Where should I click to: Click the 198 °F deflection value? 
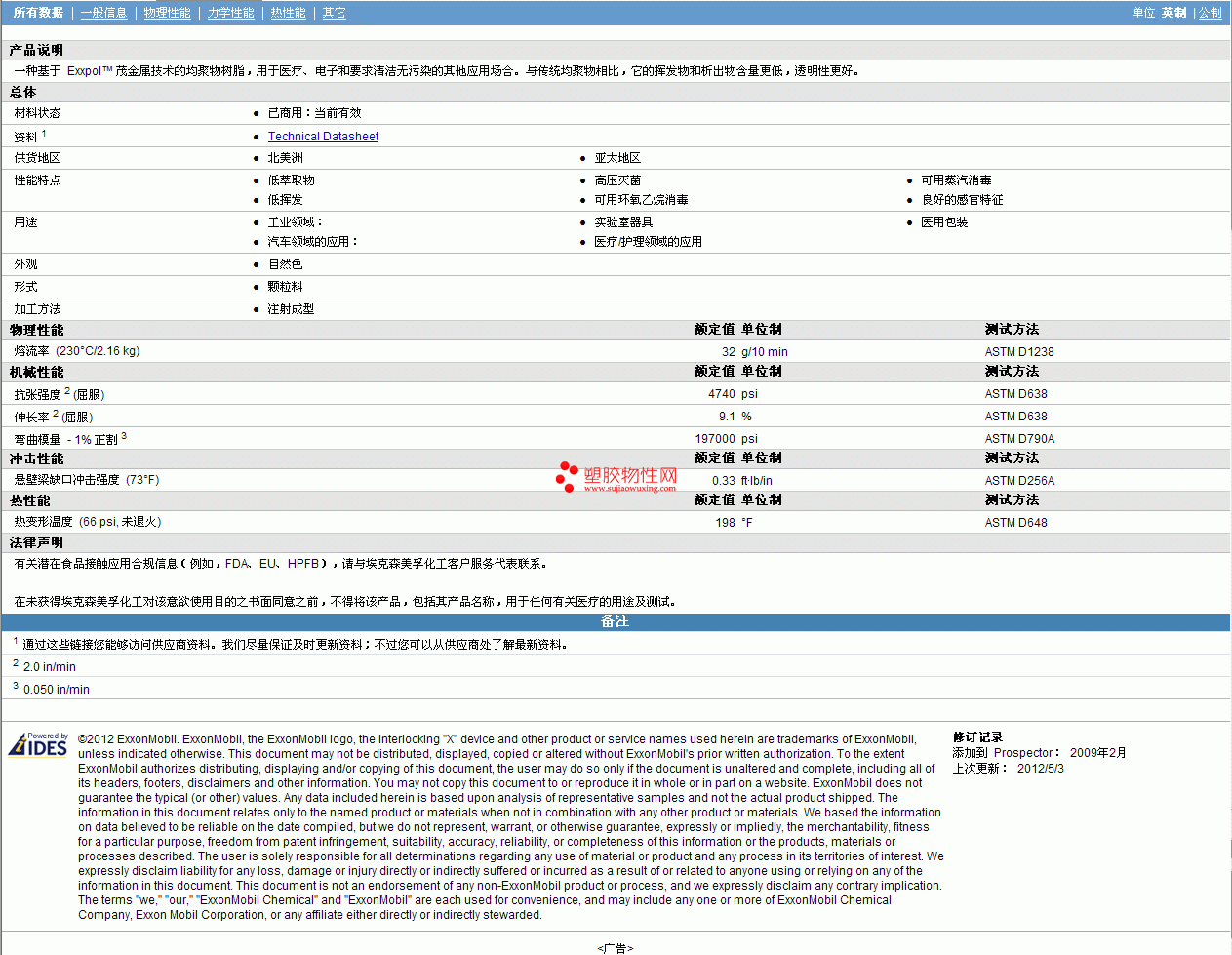pyautogui.click(x=734, y=523)
